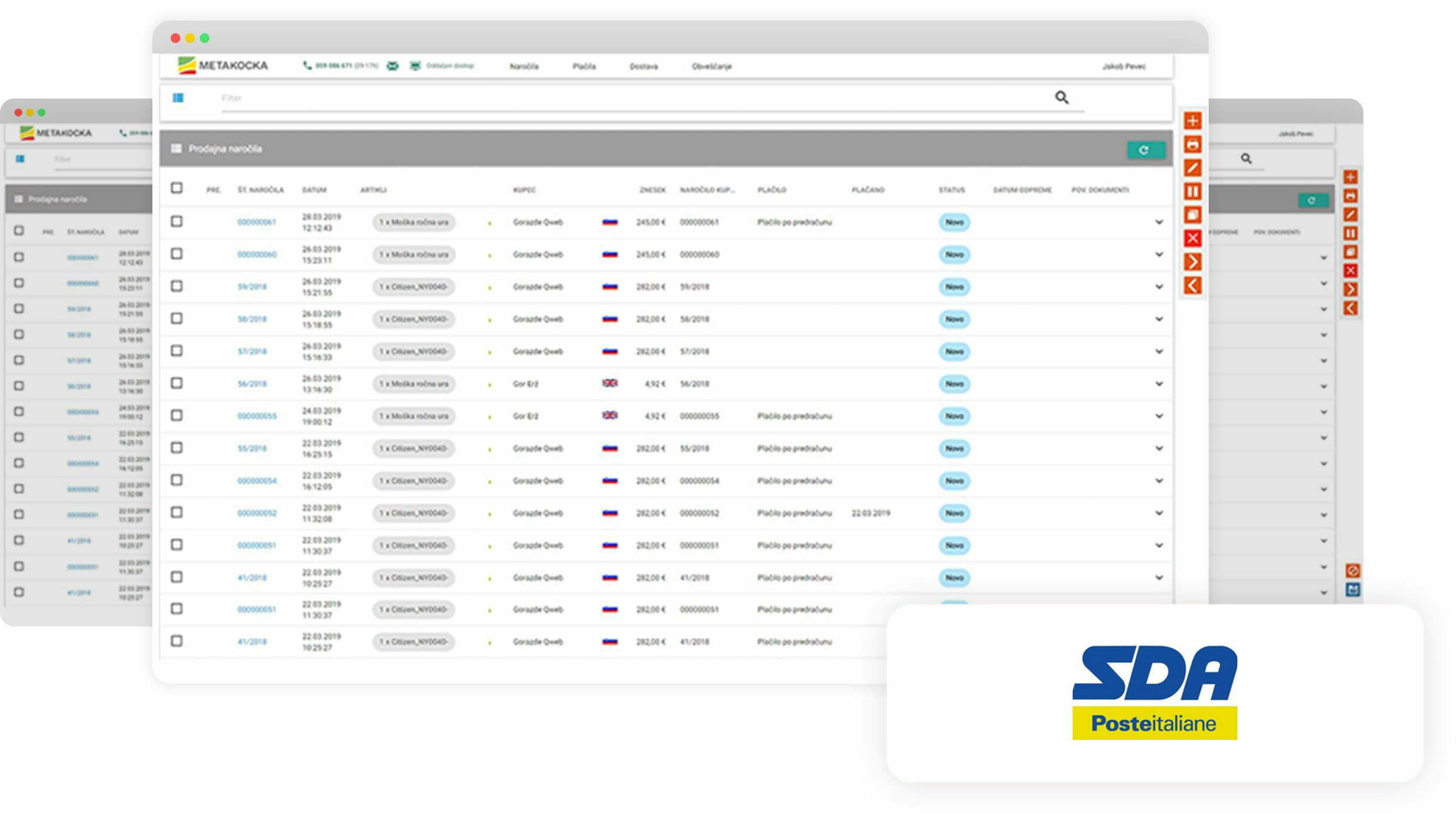The image size is (1456, 814).
Task: Click the back window blue grid icon near Filter
Action: coord(21,159)
